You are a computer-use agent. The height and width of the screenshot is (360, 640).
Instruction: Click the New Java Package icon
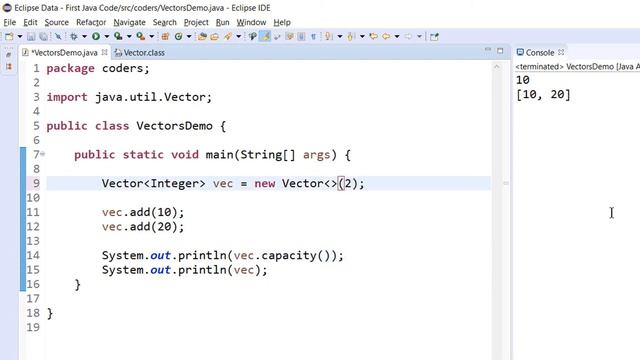[x=165, y=37]
